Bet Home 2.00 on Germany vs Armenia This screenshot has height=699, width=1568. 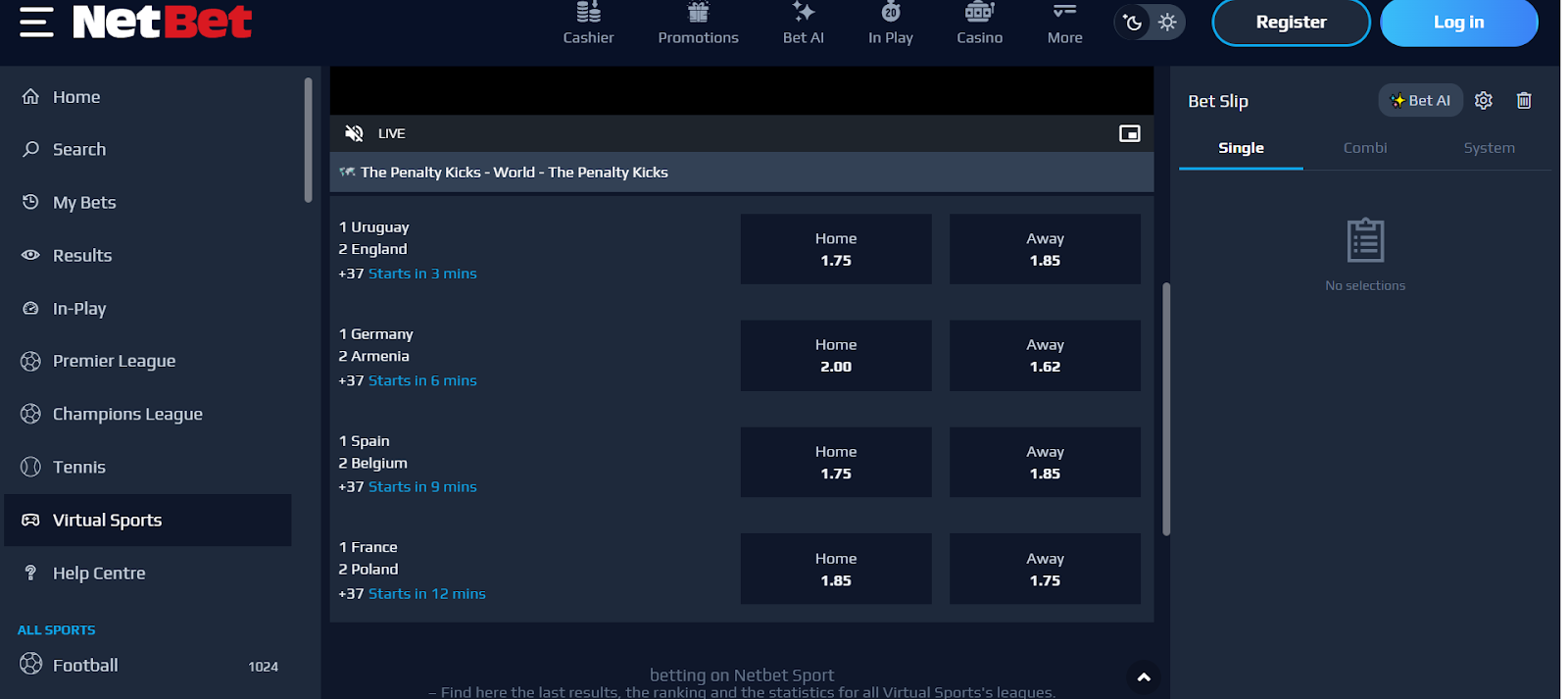tap(836, 356)
